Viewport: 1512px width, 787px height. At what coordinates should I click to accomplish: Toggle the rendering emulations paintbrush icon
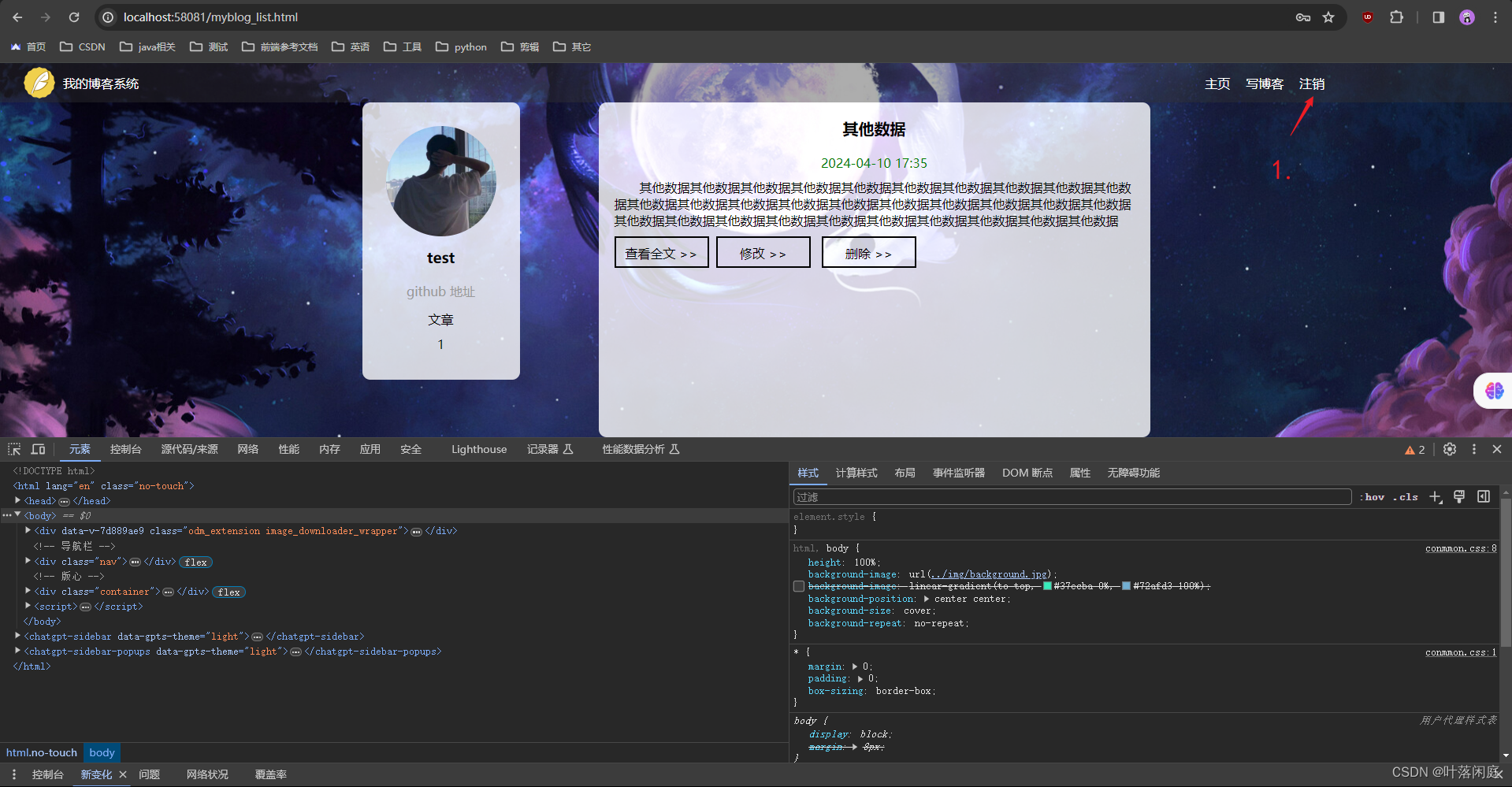[1459, 497]
